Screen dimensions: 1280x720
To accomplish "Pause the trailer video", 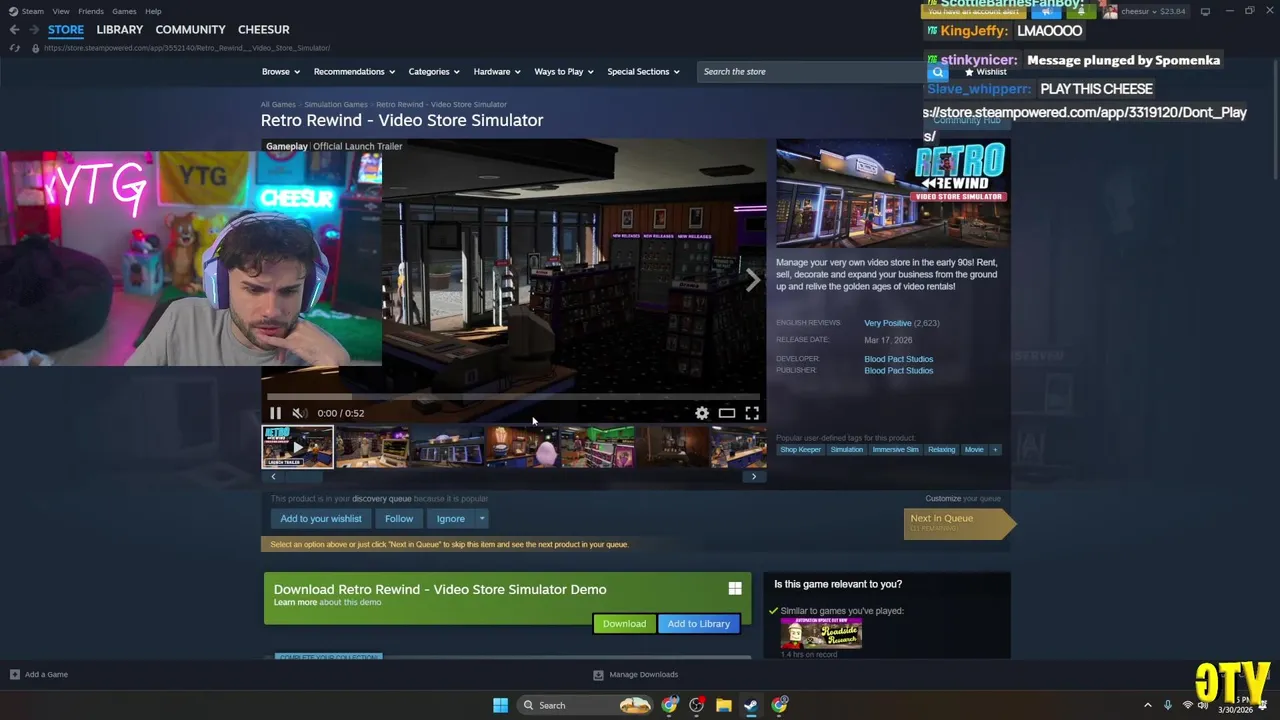I will click(275, 413).
